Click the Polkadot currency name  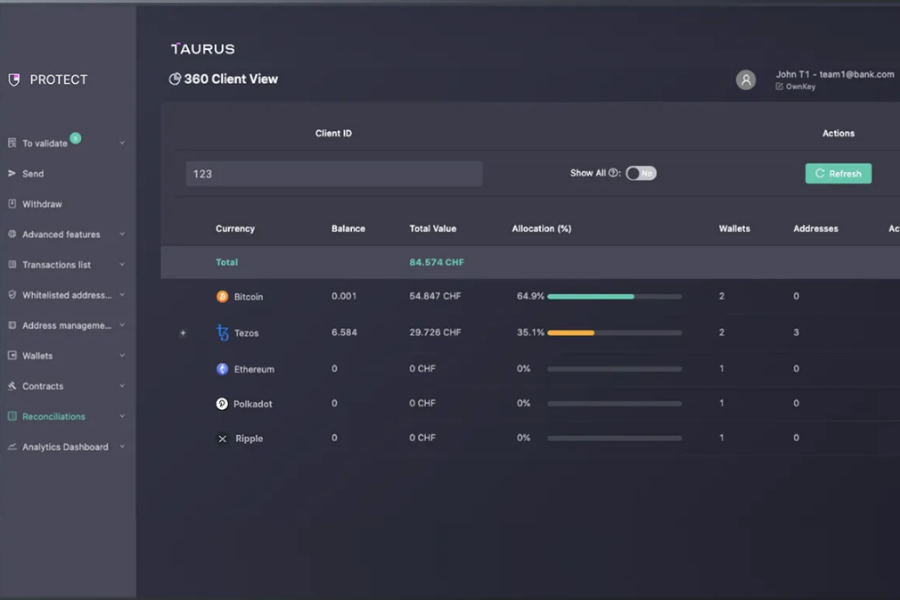253,404
